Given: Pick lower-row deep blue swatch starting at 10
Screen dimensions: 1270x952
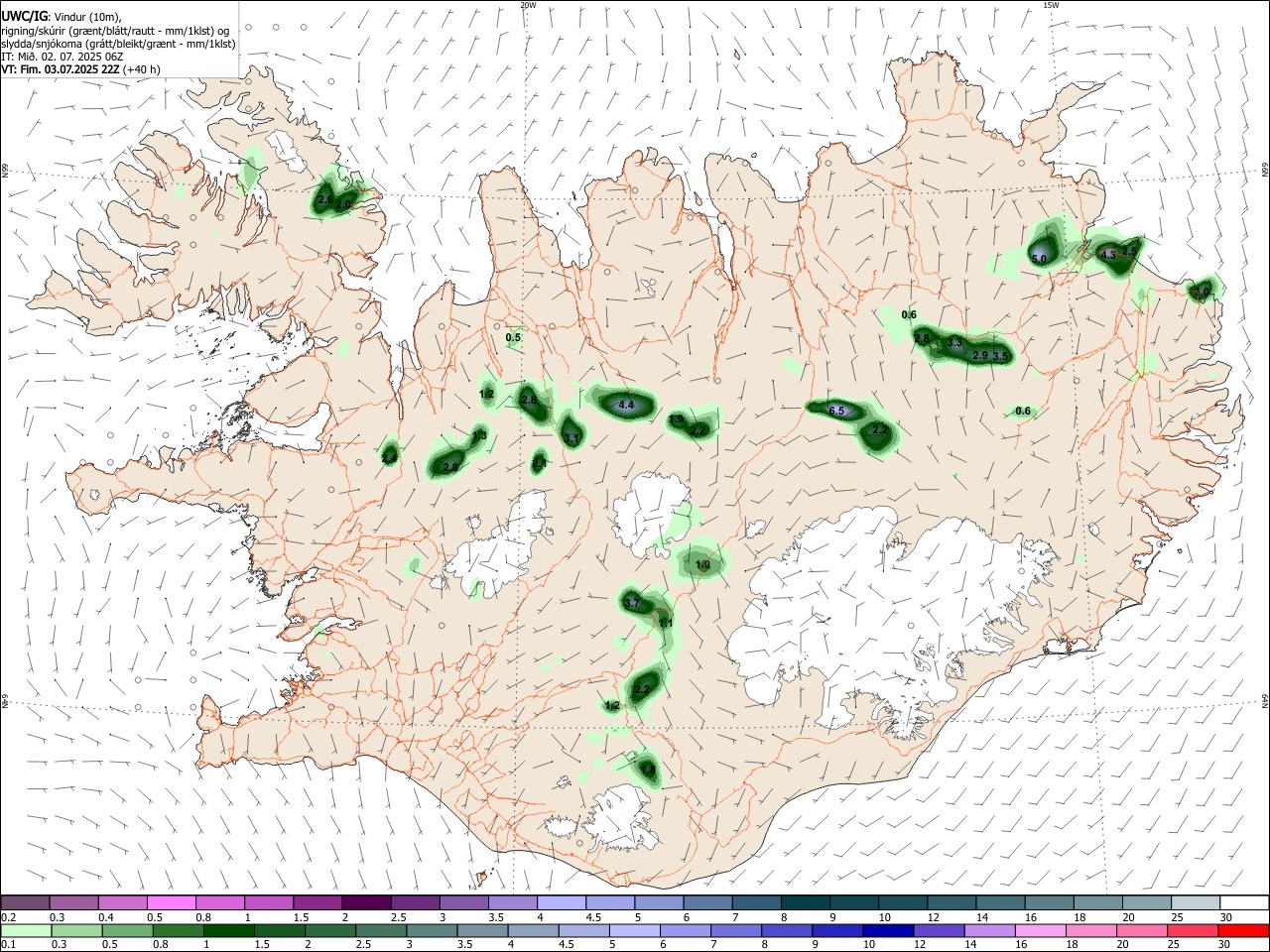Looking at the screenshot, I should coord(888,930).
